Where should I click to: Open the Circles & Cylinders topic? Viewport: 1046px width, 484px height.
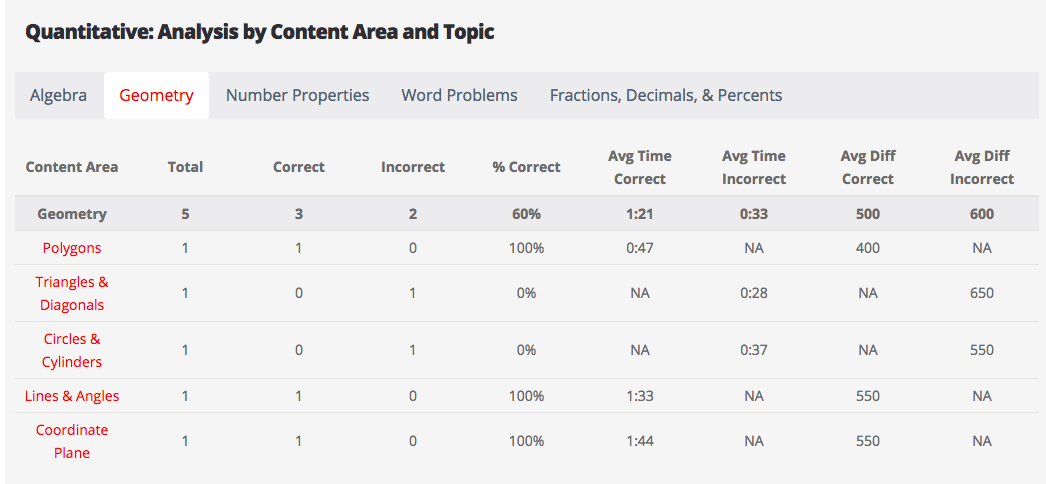(72, 350)
